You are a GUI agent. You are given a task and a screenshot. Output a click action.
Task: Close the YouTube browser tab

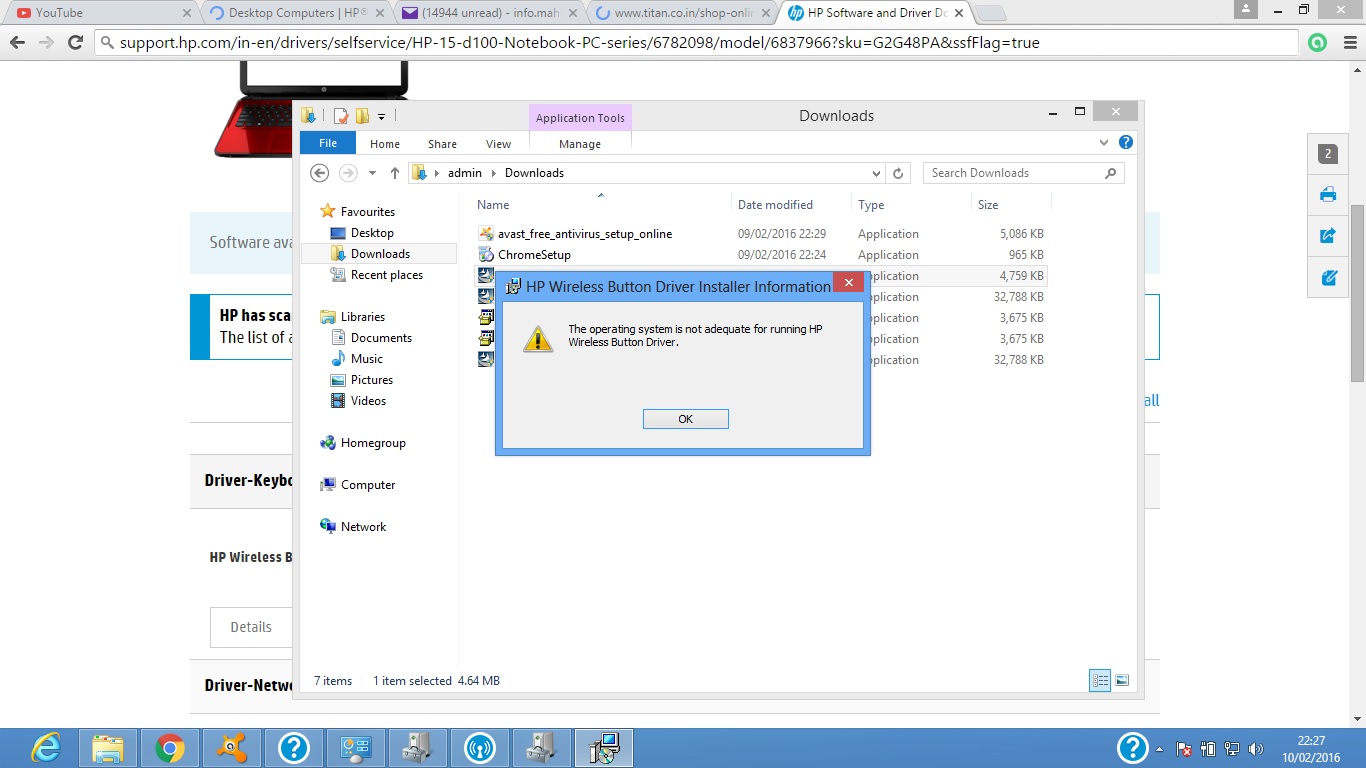pyautogui.click(x=186, y=13)
